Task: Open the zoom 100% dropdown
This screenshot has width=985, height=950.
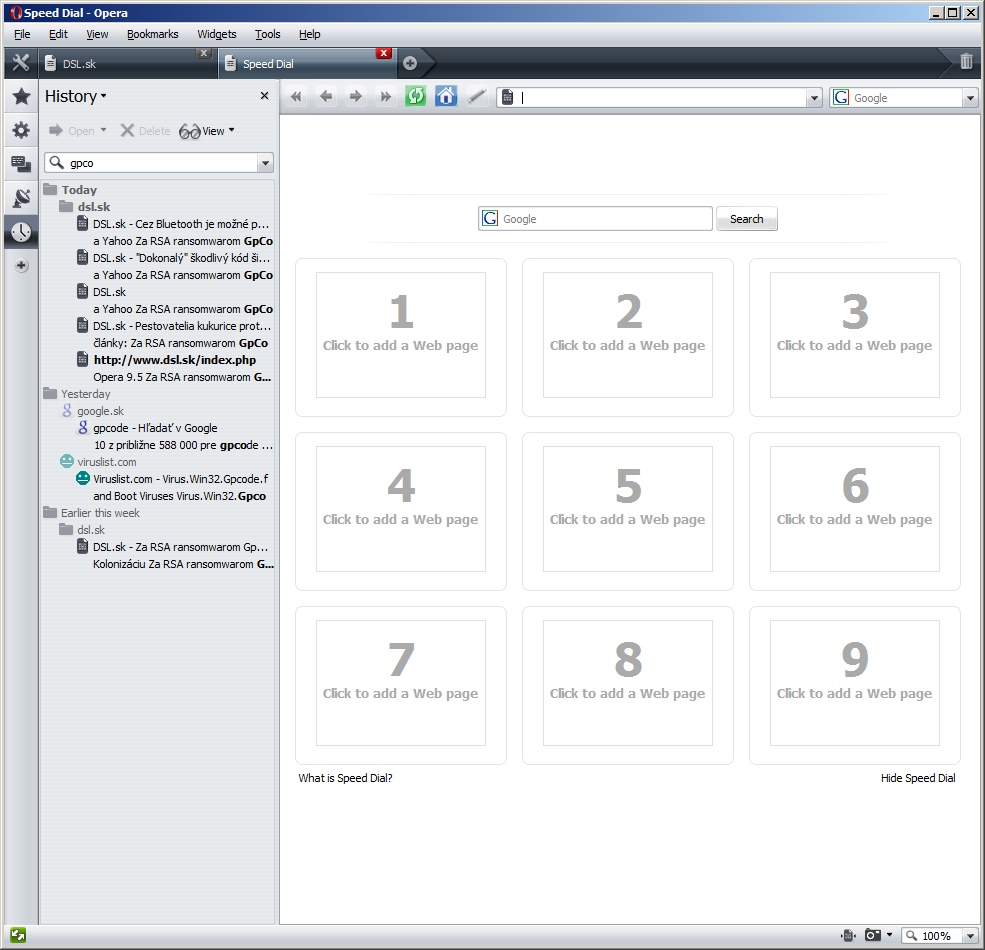Action: click(969, 936)
